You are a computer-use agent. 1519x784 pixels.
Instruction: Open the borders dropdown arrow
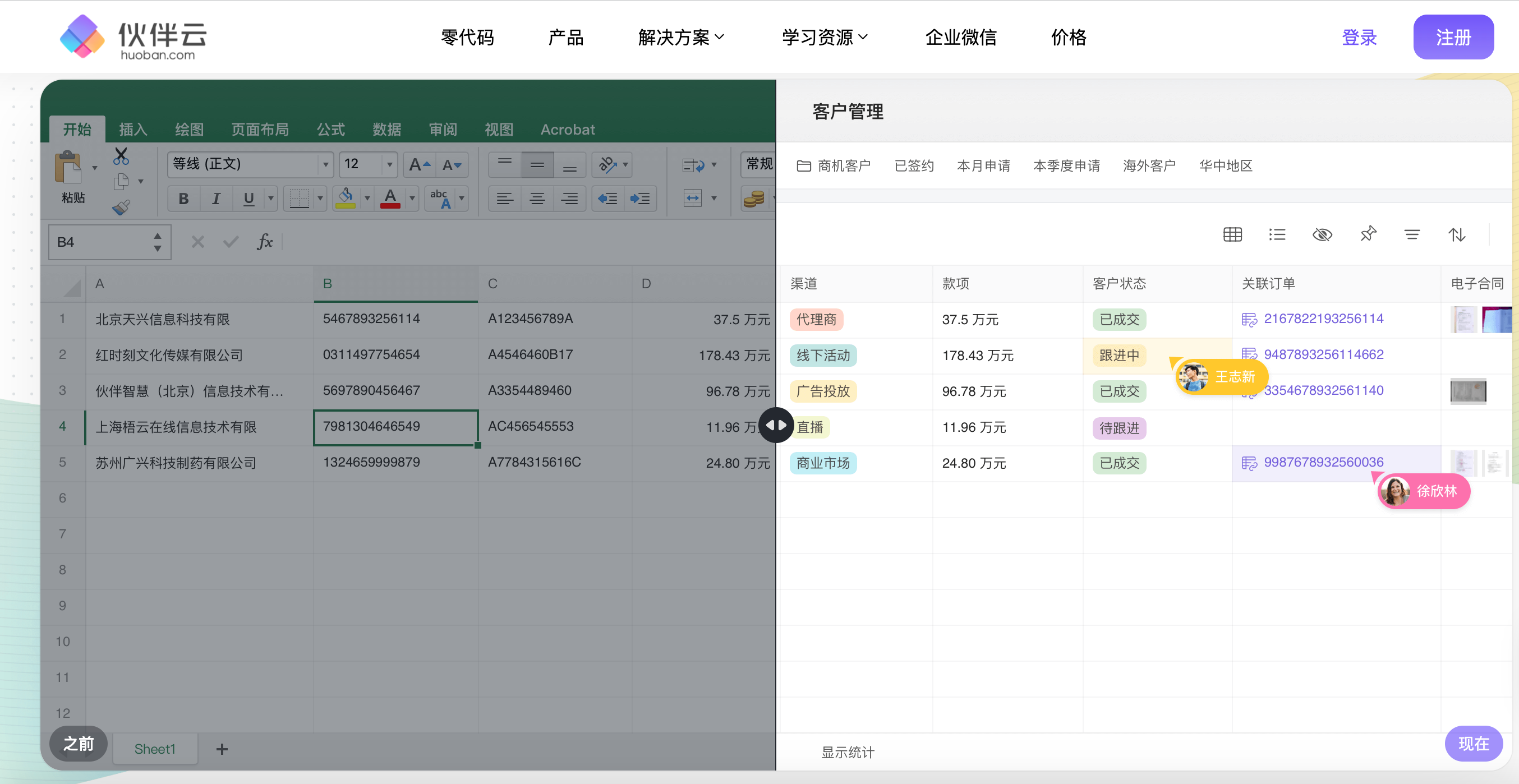point(320,199)
